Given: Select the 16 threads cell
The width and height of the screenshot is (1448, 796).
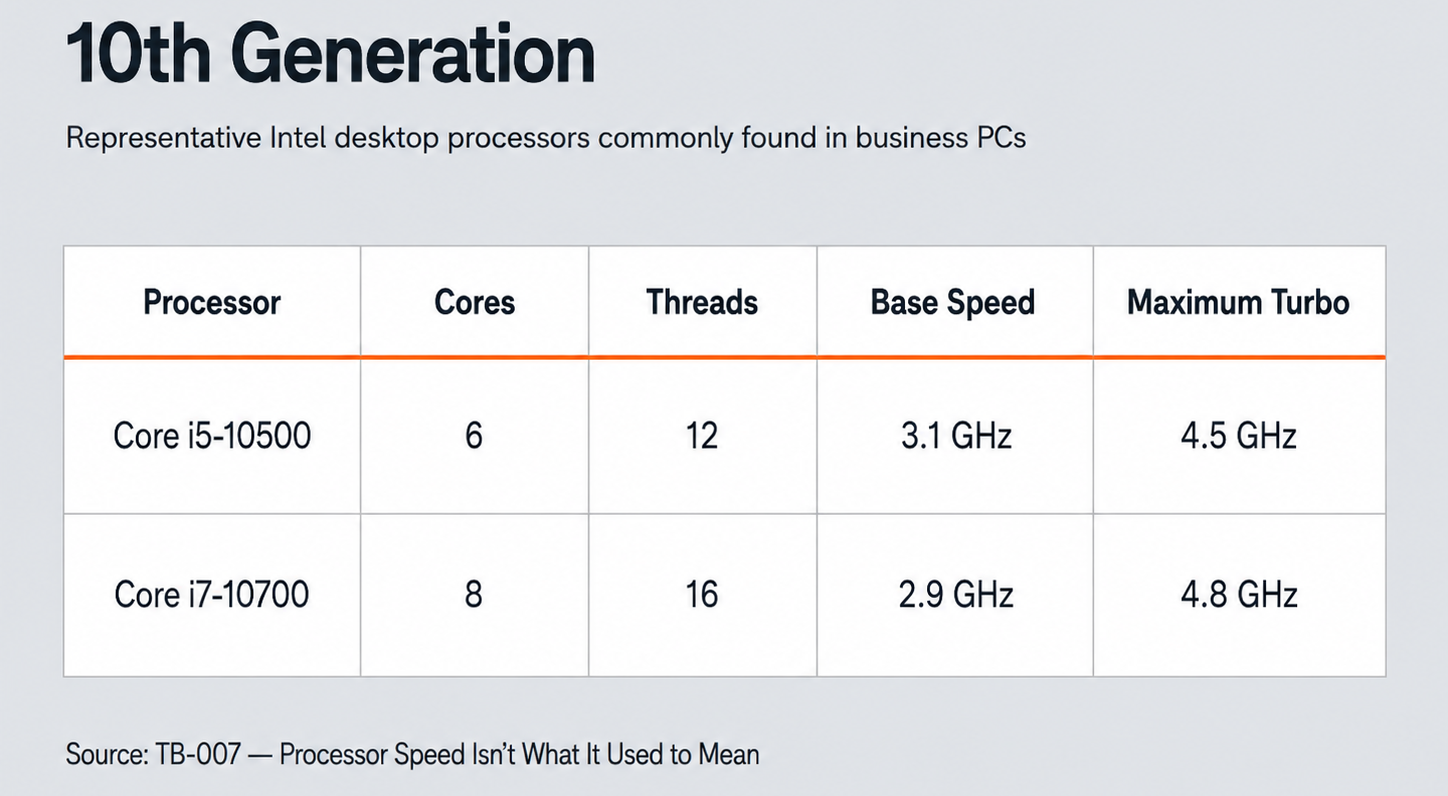Looking at the screenshot, I should [702, 595].
